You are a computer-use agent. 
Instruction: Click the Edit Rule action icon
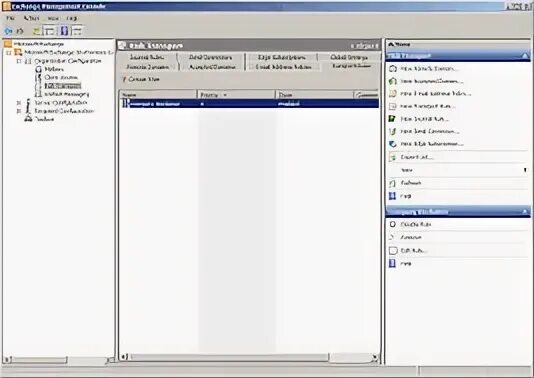pos(393,251)
